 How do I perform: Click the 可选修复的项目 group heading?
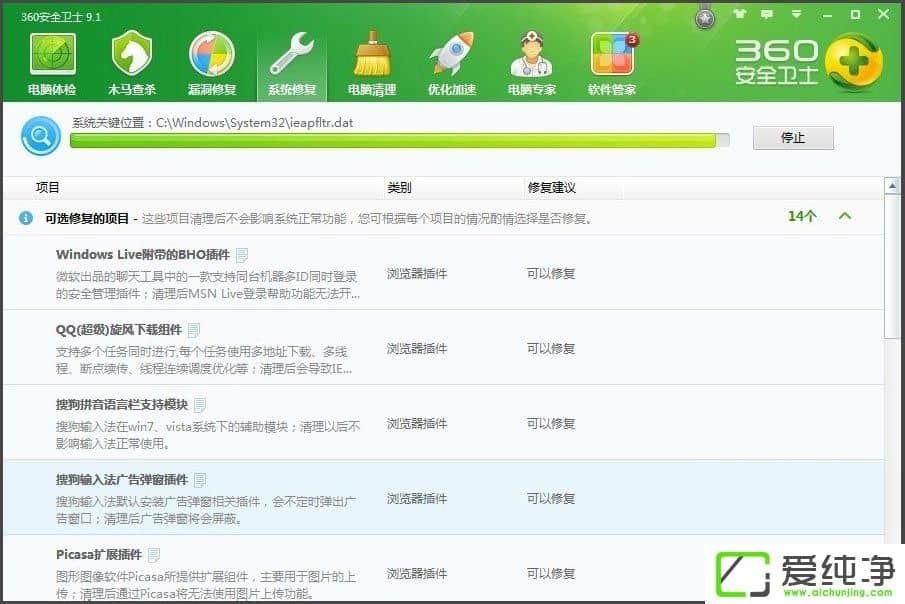[x=87, y=219]
